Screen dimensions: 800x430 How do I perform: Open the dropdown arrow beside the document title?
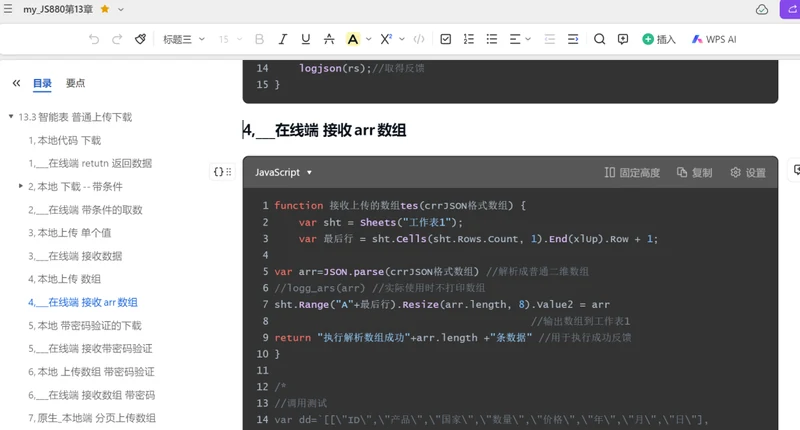pos(121,10)
